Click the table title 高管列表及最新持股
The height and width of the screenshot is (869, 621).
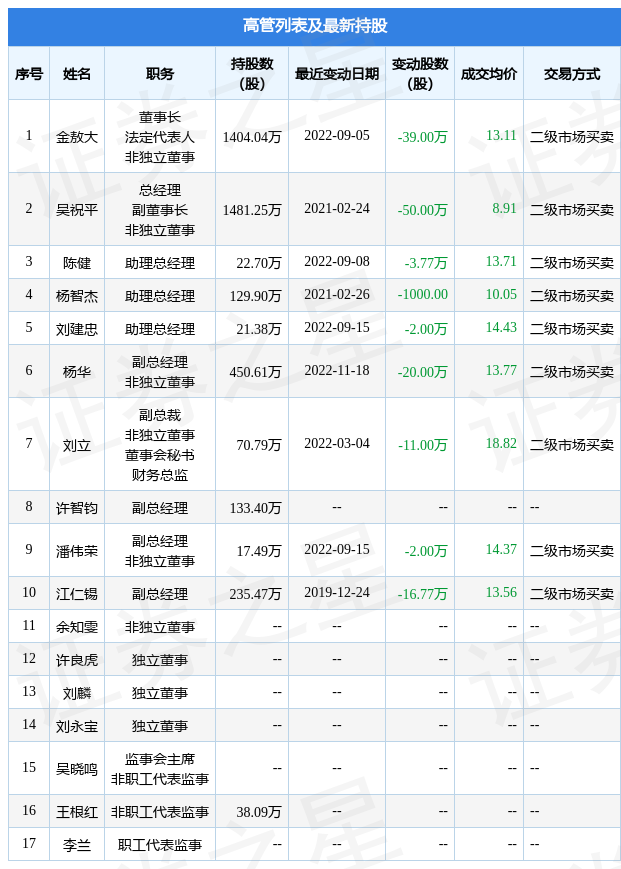pos(315,26)
